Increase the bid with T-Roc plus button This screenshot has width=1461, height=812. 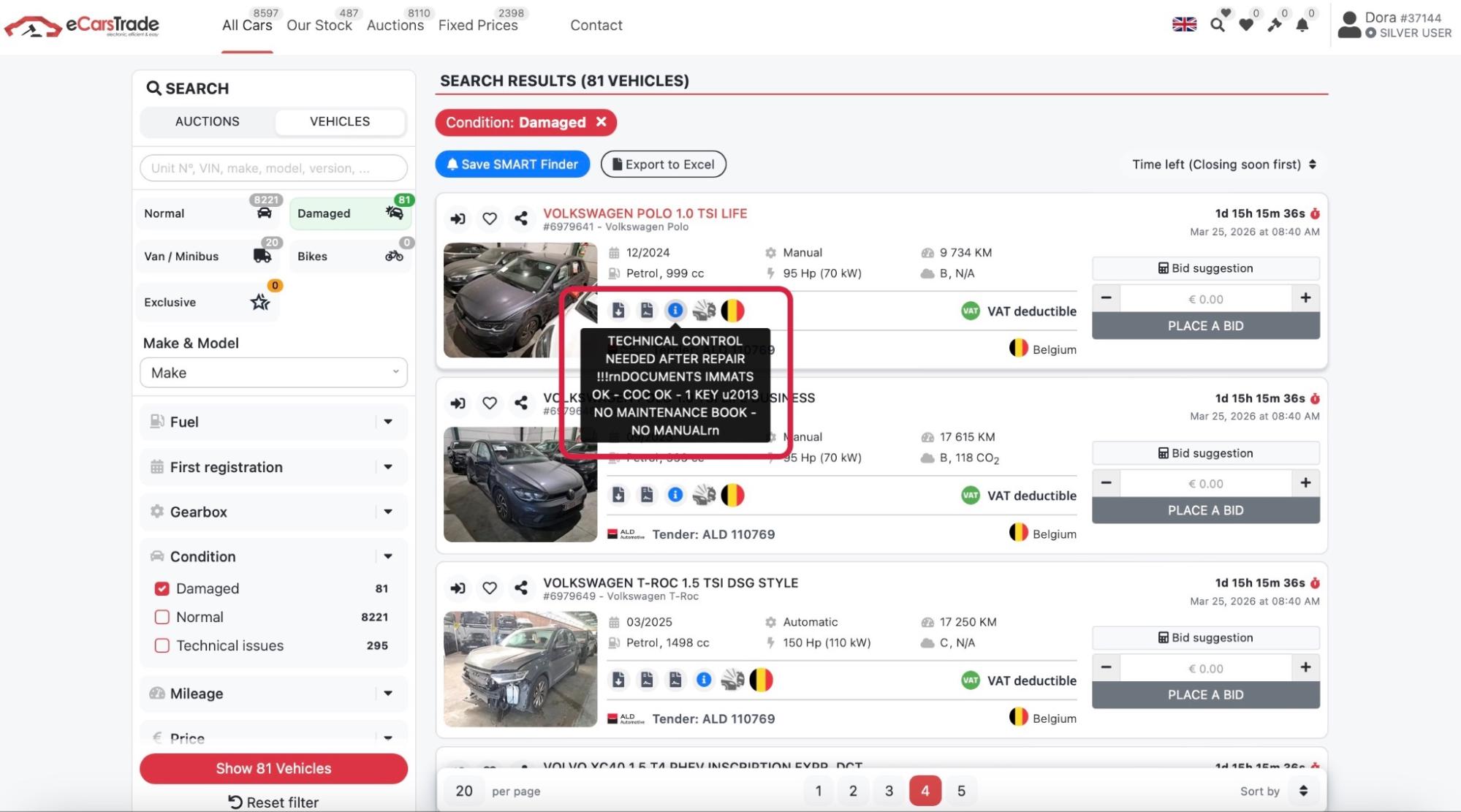tap(1305, 667)
